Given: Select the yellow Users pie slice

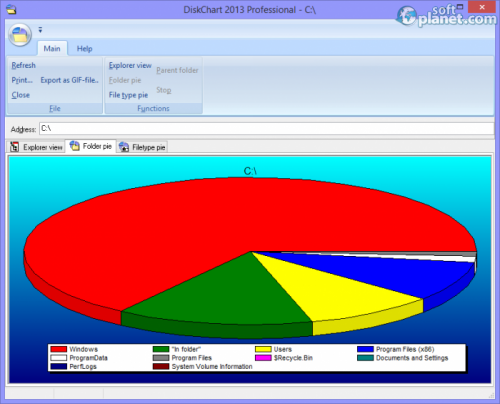Looking at the screenshot, I should (x=333, y=293).
